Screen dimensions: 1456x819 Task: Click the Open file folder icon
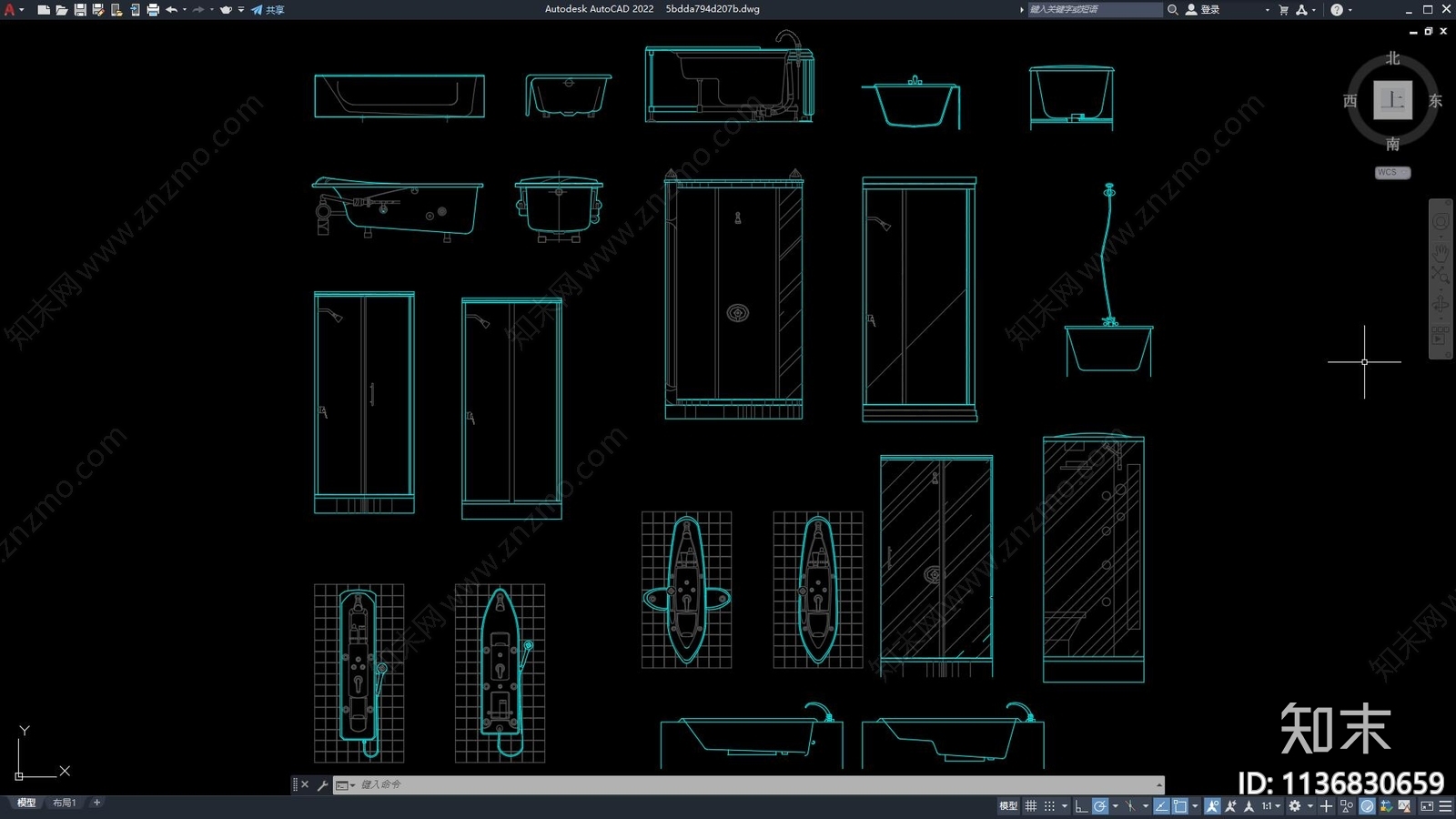coord(62,10)
